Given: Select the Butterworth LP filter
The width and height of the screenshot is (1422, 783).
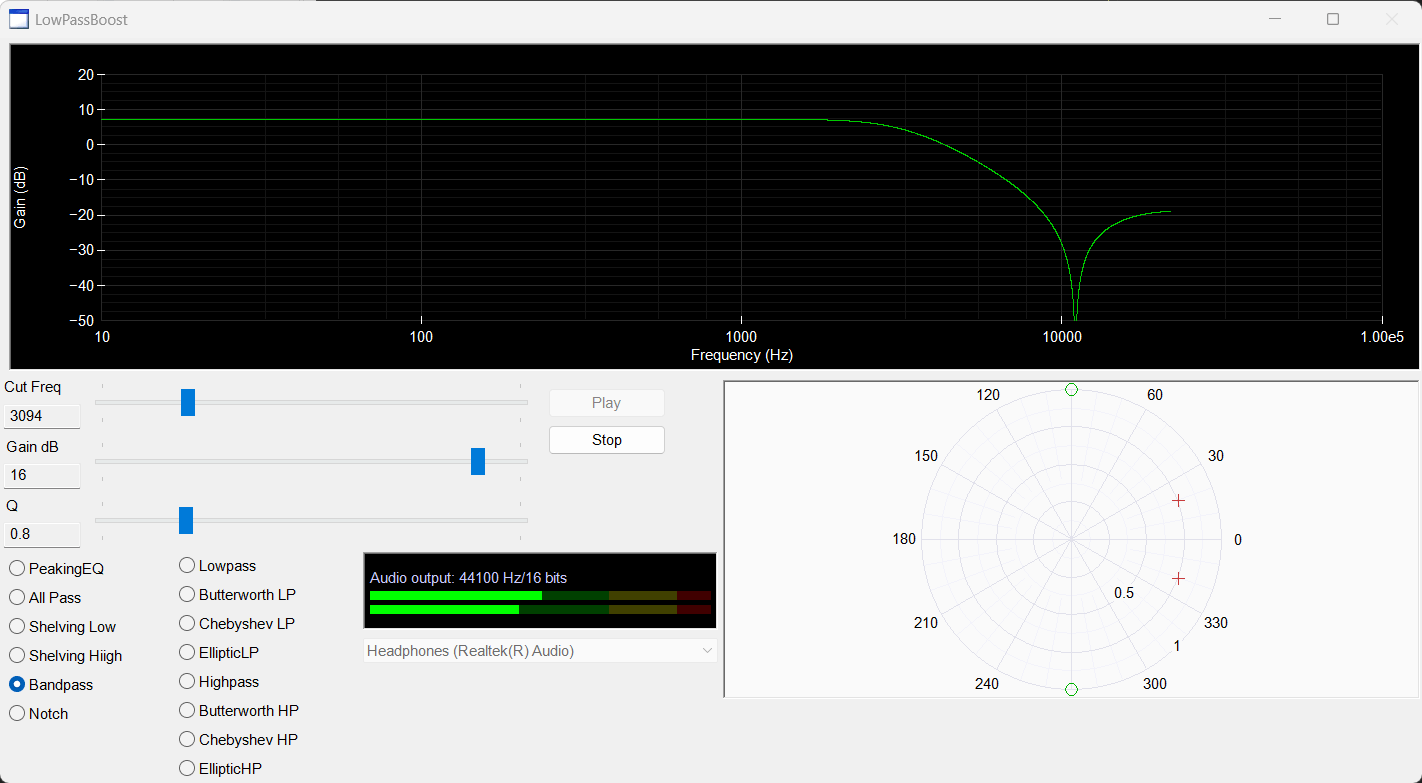Looking at the screenshot, I should pos(238,595).
